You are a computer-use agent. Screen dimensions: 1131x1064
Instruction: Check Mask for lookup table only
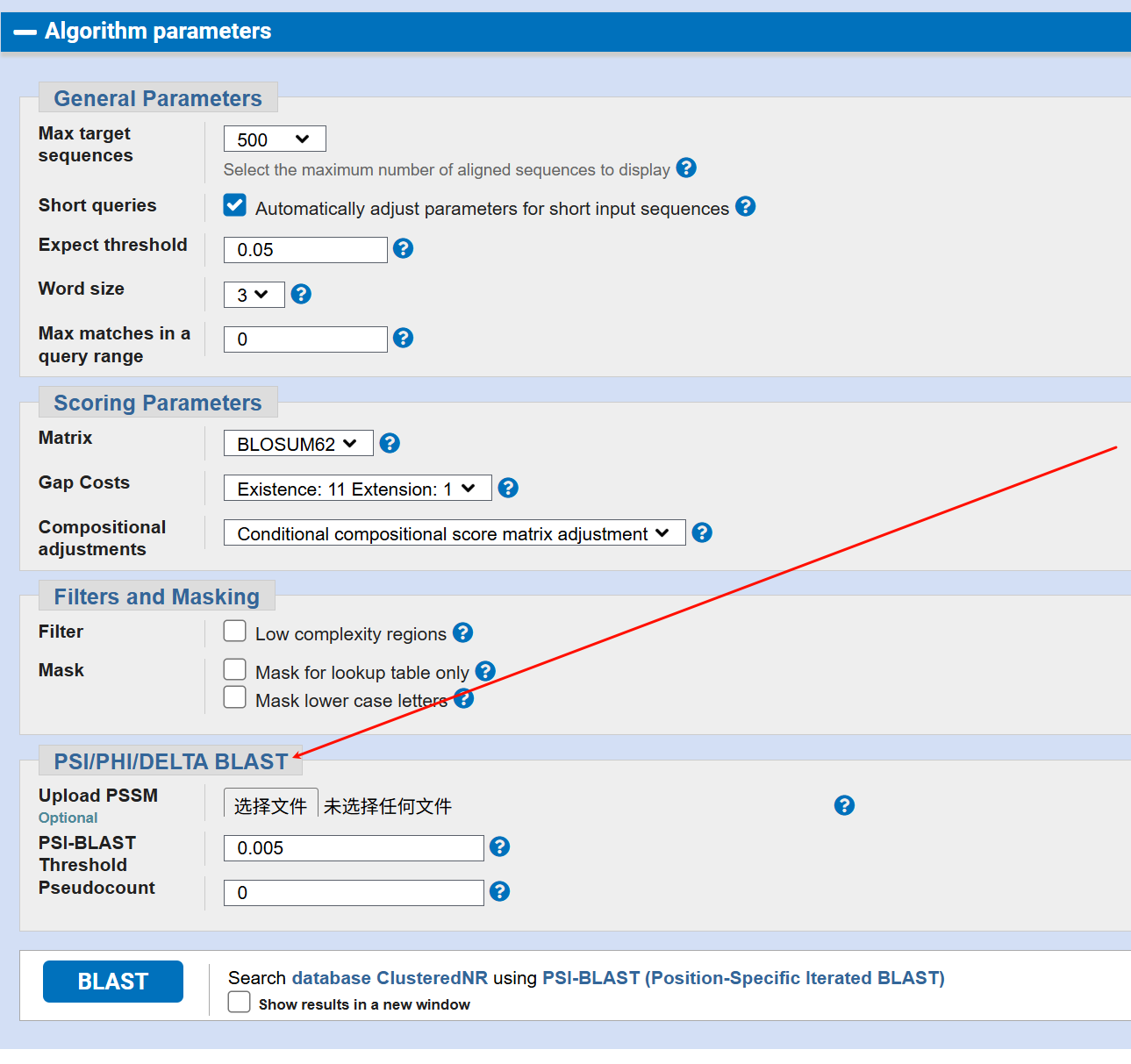235,669
